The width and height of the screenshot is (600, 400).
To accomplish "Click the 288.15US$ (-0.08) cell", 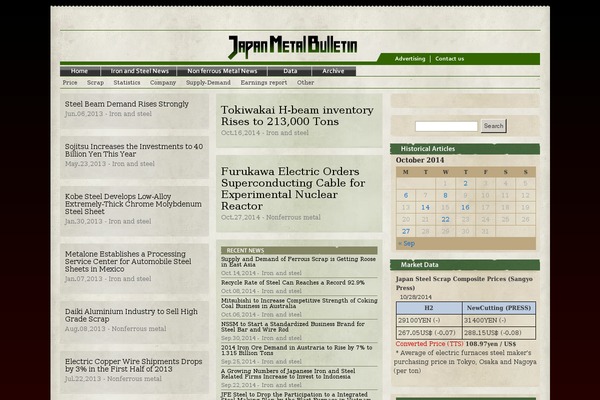I will click(499, 333).
